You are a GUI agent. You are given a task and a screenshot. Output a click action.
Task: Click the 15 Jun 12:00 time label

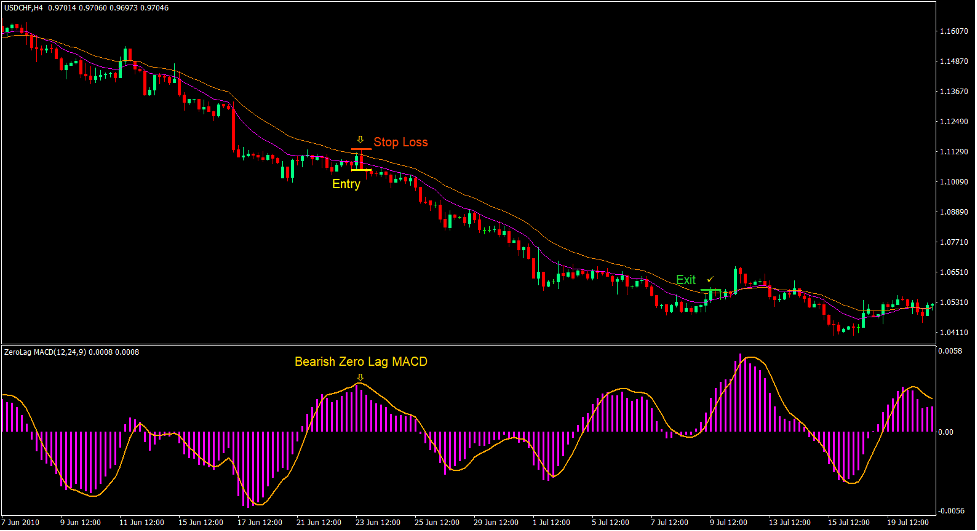201,522
